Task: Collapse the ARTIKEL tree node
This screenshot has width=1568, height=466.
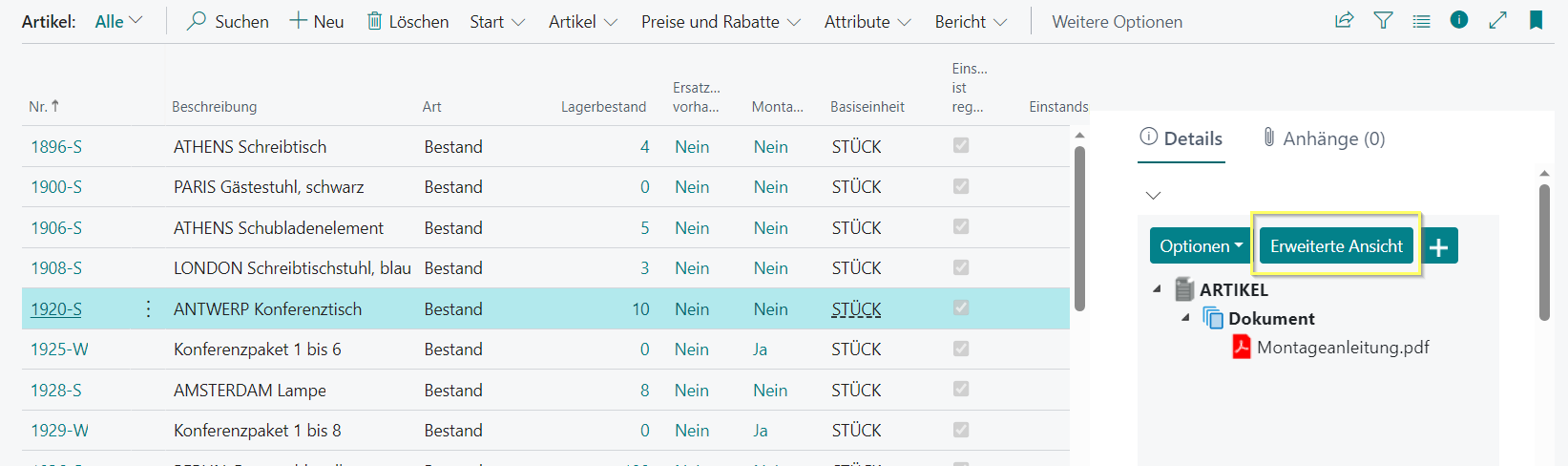Action: pos(1158,288)
